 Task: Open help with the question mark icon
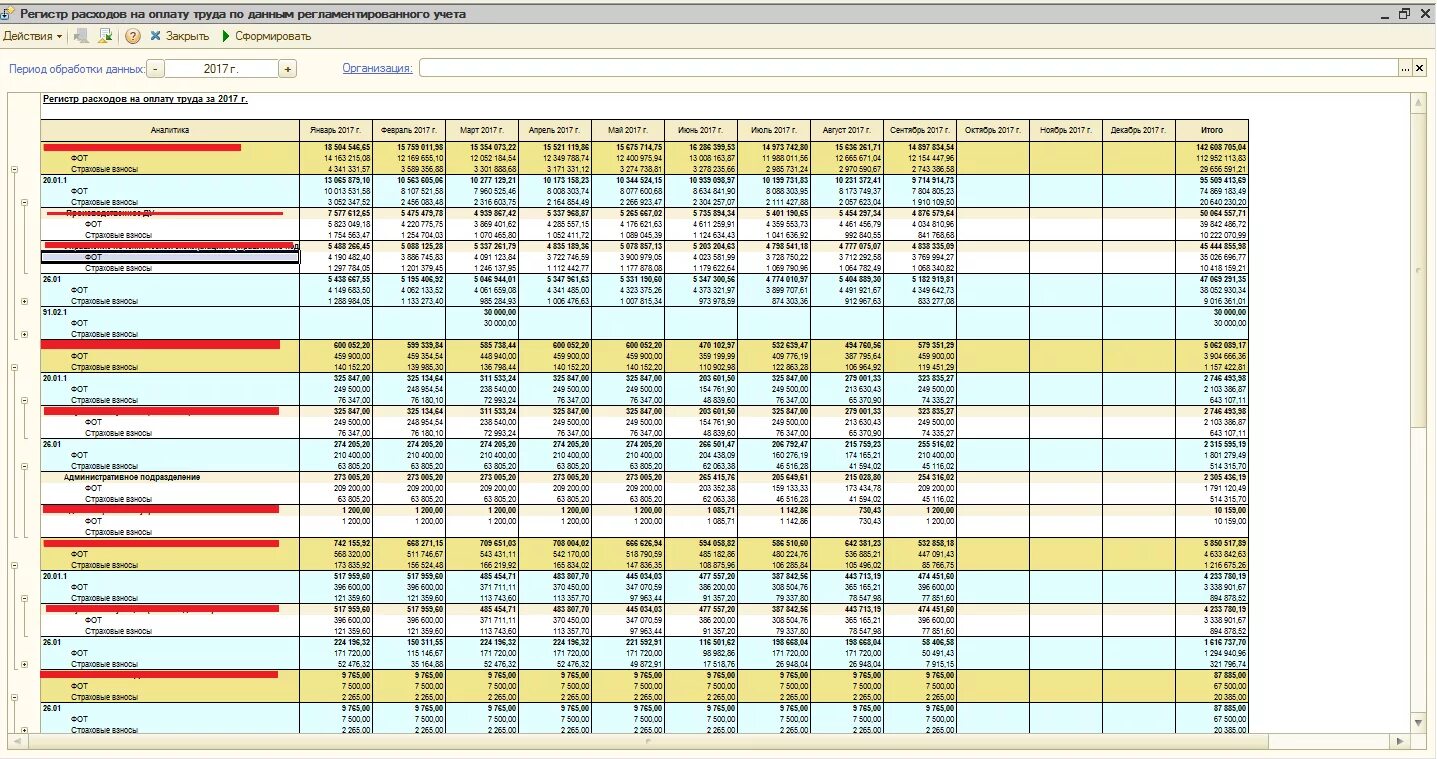pos(133,36)
